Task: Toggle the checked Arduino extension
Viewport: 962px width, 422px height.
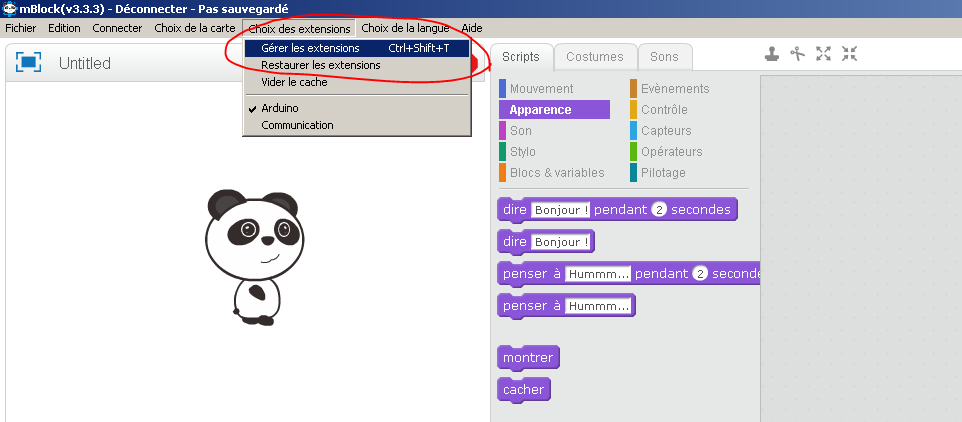Action: tap(279, 108)
